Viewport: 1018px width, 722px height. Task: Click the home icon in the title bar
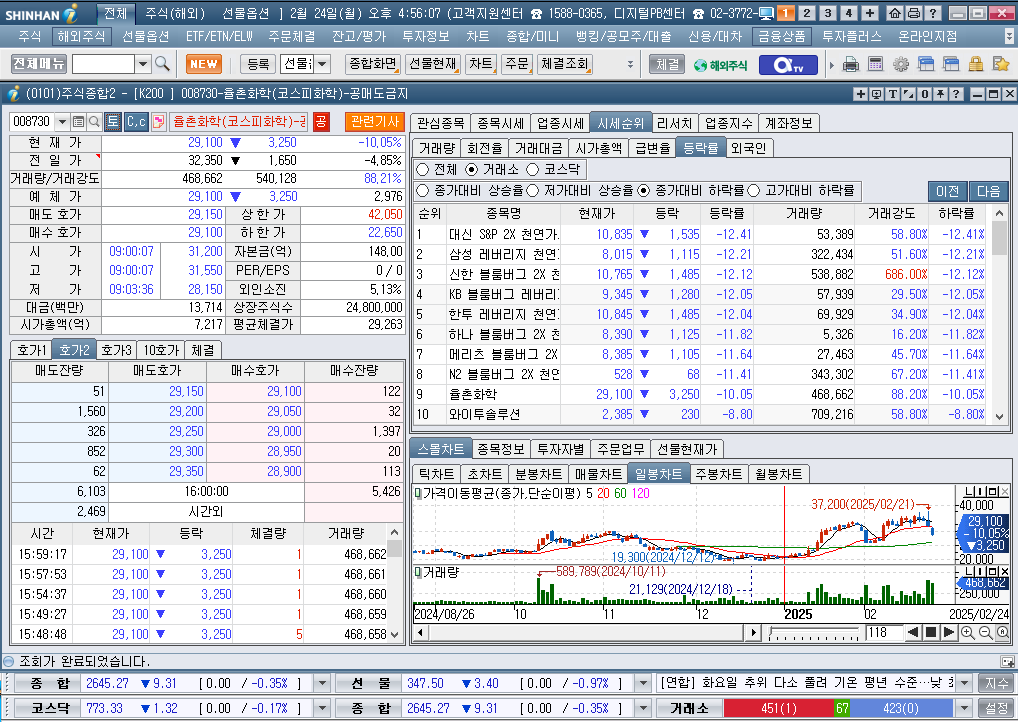(x=895, y=13)
